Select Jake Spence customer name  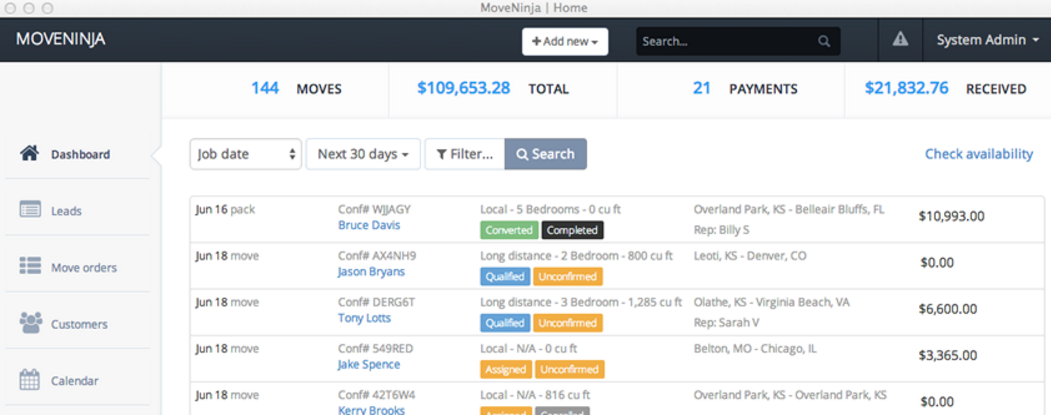click(x=368, y=365)
